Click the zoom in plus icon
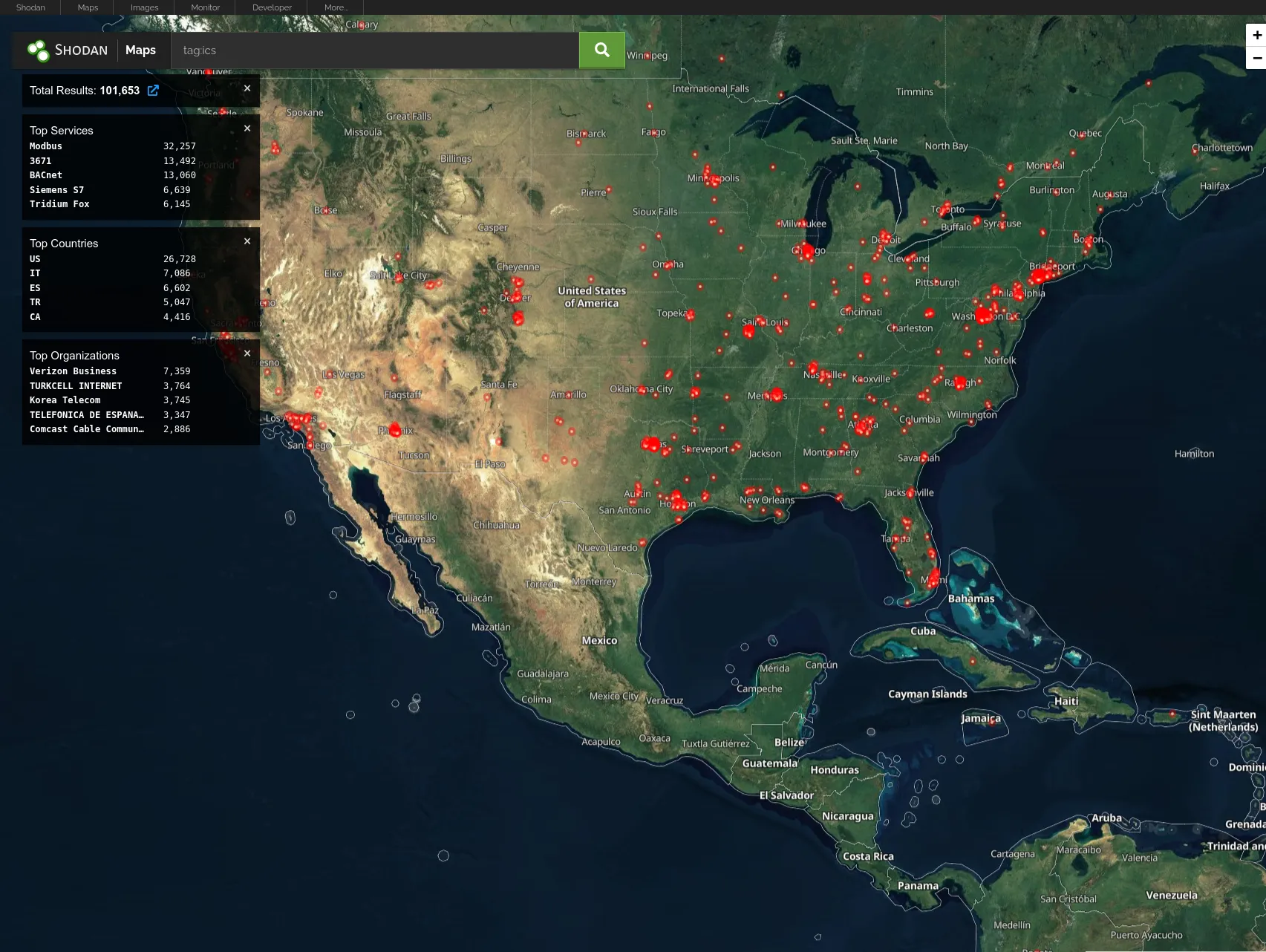Screen dimensions: 1266x952 1256,34
